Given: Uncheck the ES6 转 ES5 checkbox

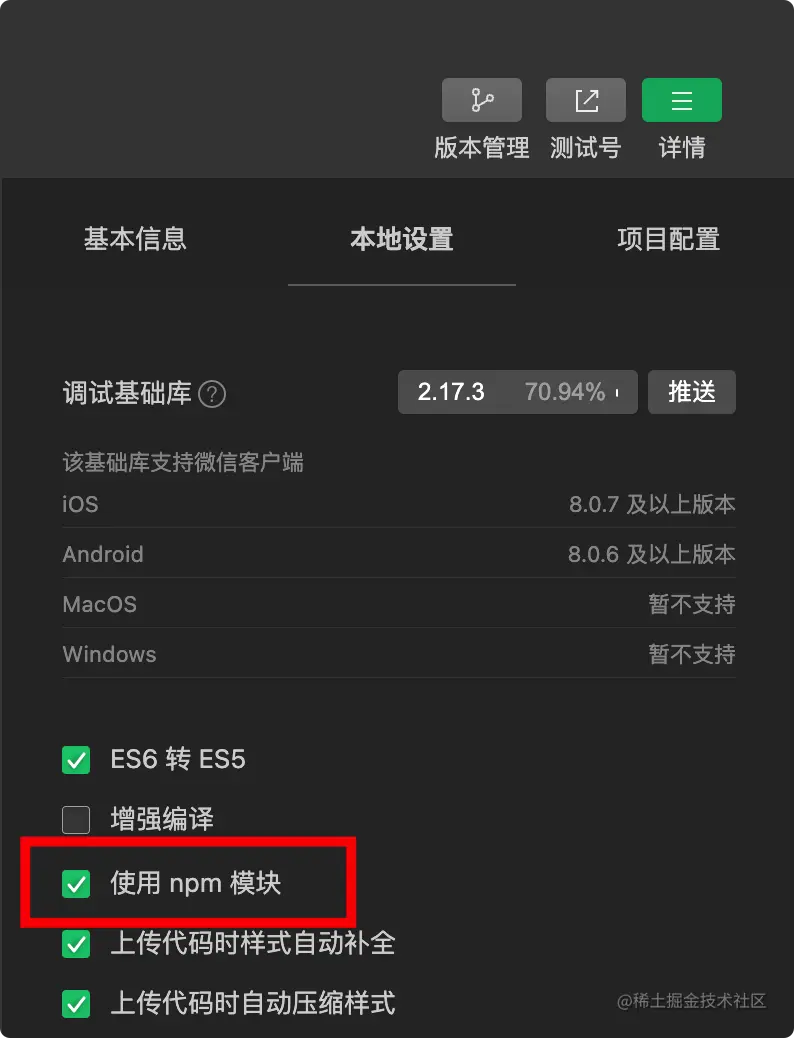Looking at the screenshot, I should [x=76, y=759].
